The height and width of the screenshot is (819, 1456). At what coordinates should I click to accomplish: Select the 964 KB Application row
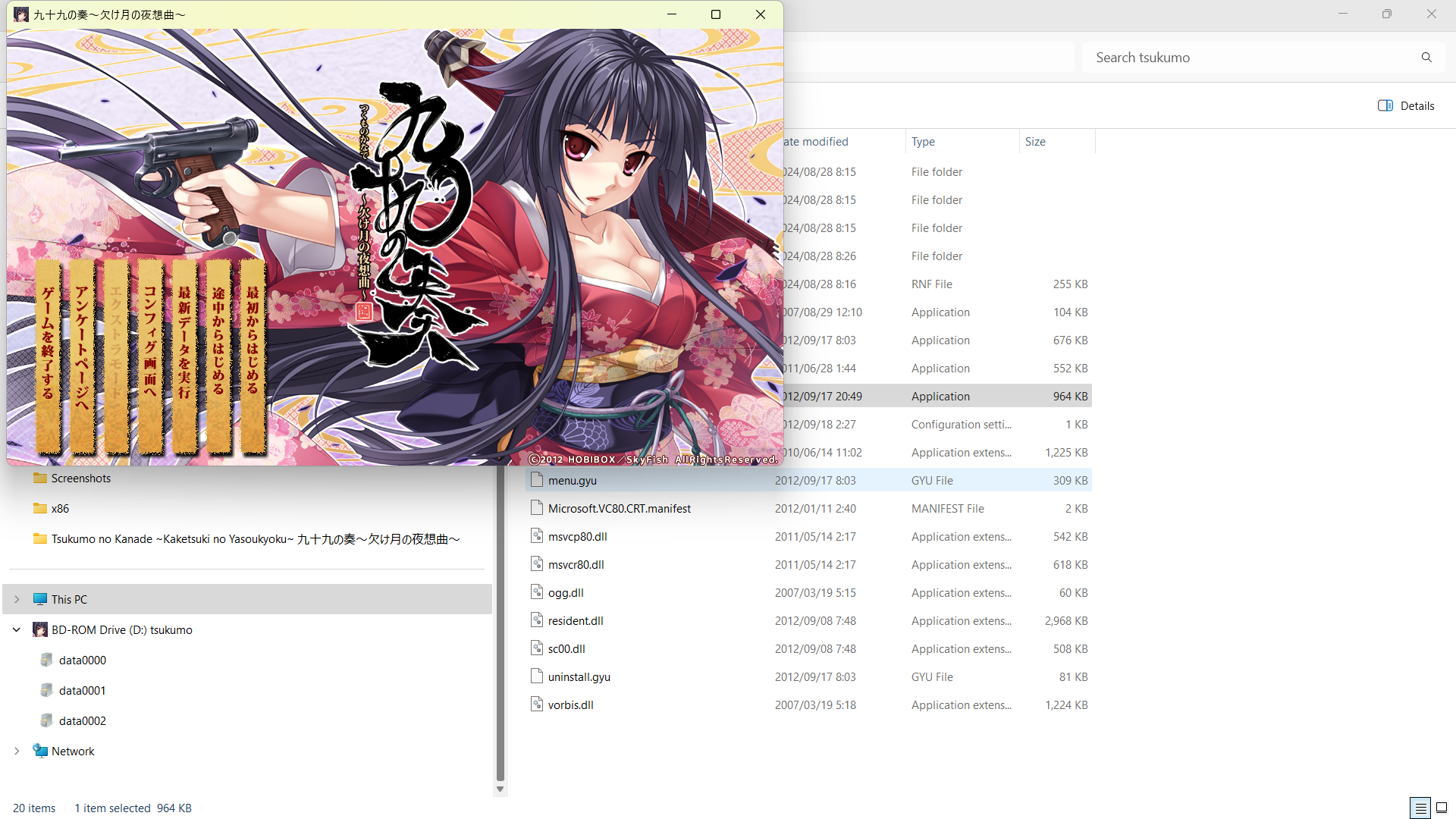pos(937,396)
